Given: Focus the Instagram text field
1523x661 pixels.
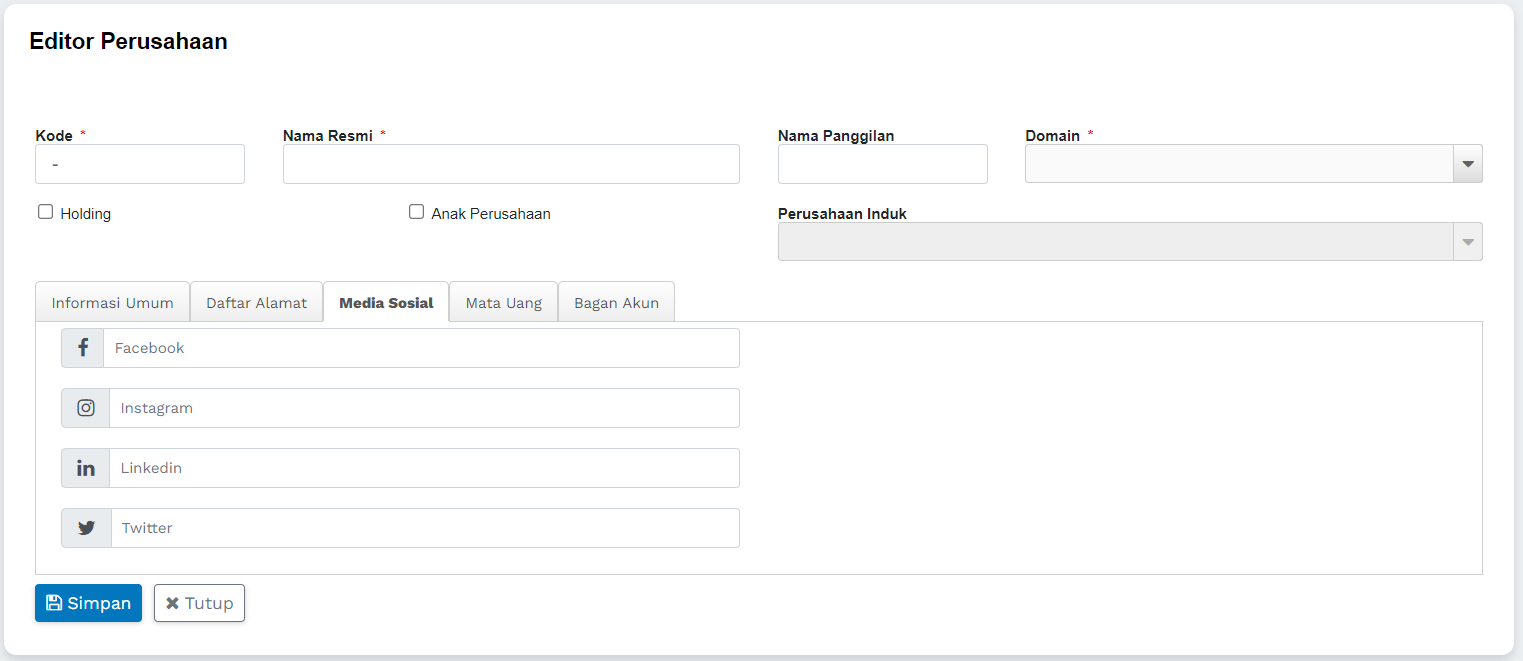Looking at the screenshot, I should [x=424, y=408].
